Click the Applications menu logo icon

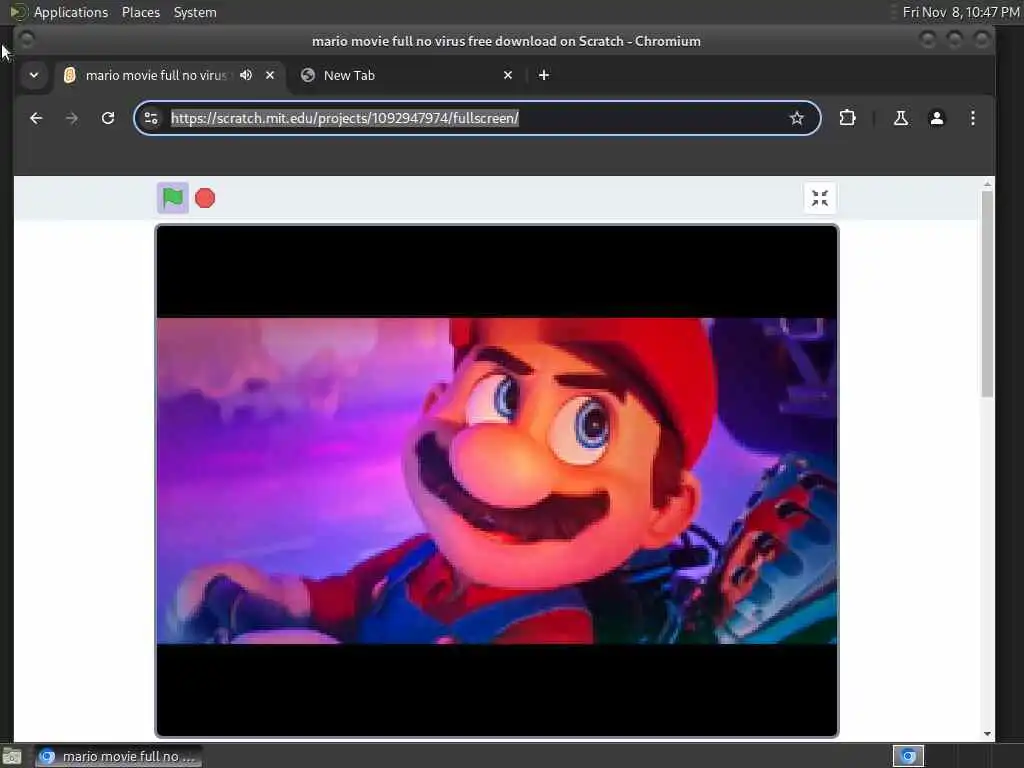click(x=17, y=12)
